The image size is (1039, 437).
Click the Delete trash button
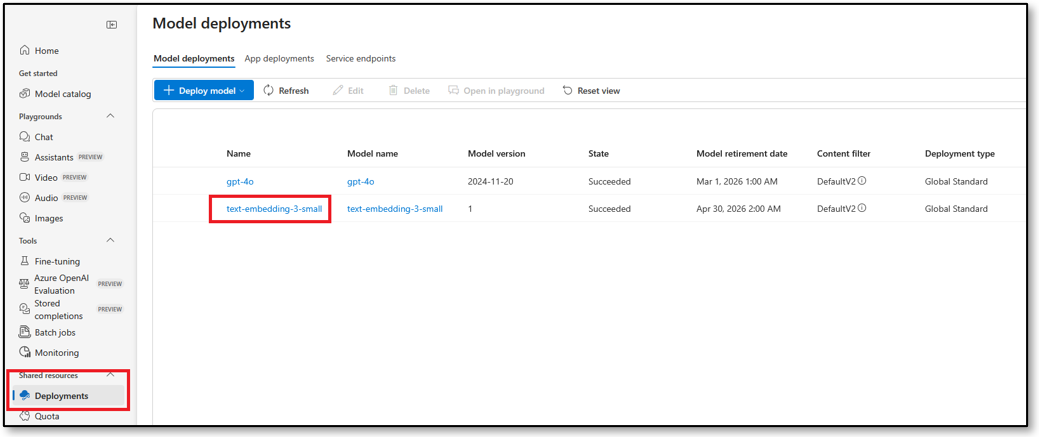click(x=409, y=90)
